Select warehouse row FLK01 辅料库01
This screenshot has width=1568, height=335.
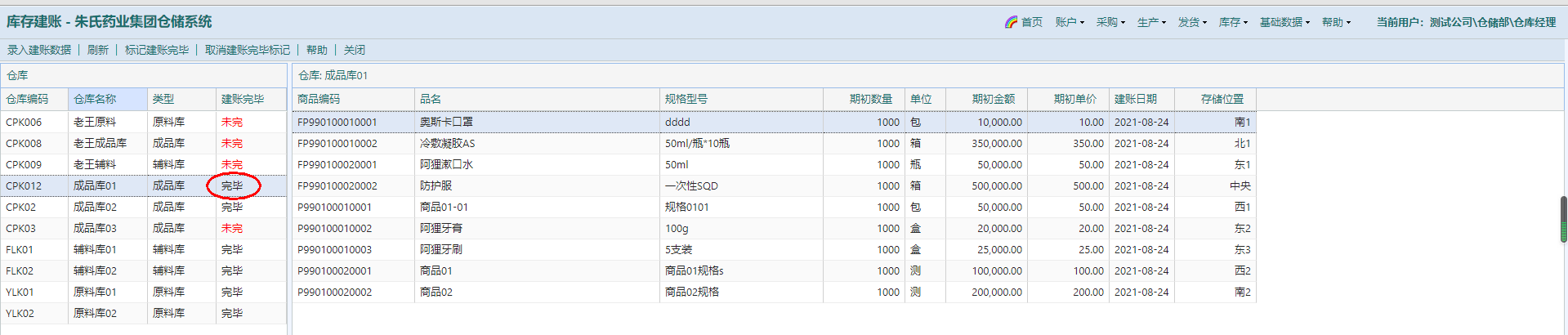click(95, 249)
